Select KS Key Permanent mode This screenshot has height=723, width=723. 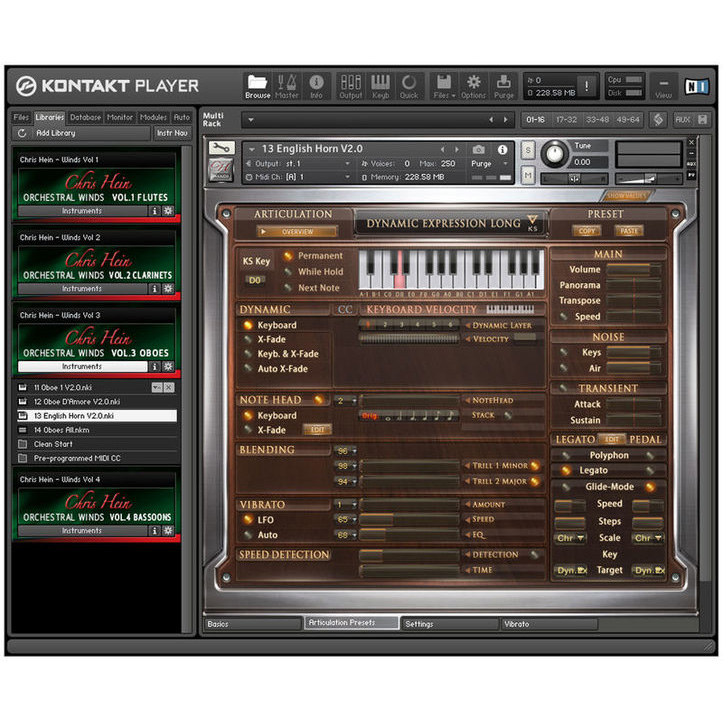[288, 255]
